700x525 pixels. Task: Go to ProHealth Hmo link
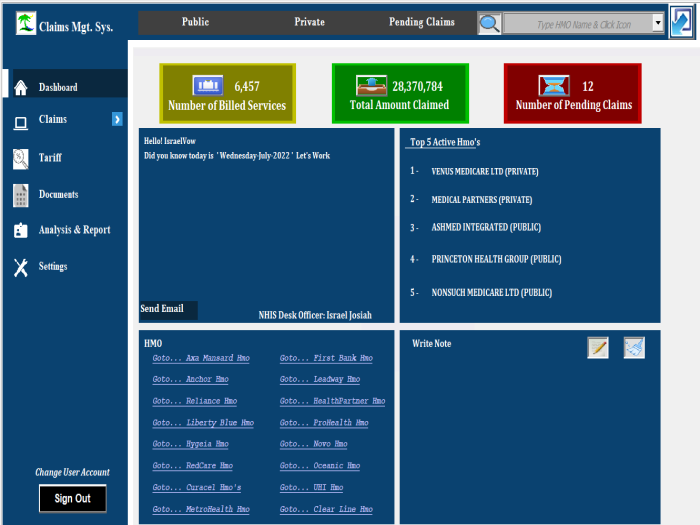click(x=324, y=423)
